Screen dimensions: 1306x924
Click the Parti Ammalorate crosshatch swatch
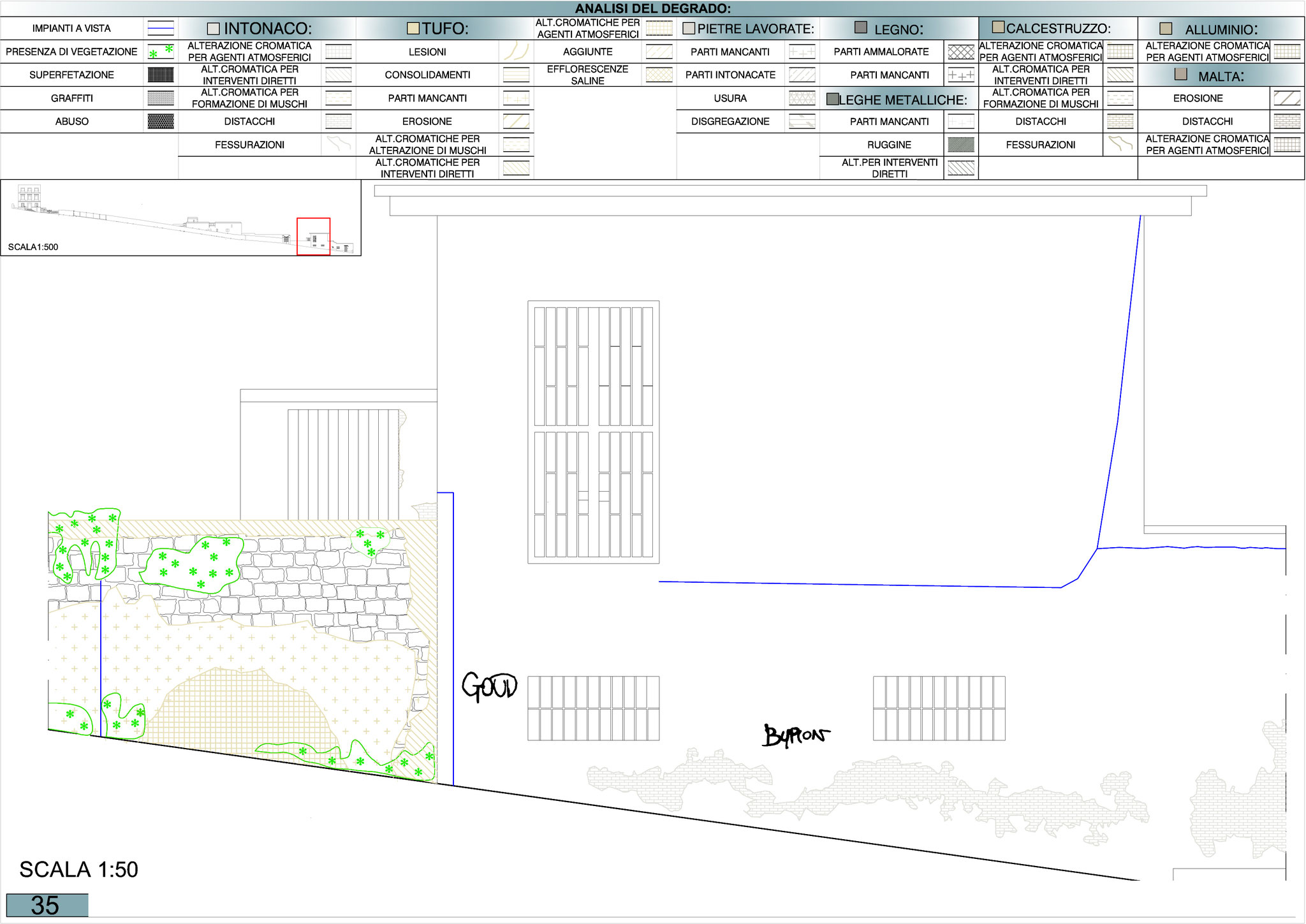[961, 52]
